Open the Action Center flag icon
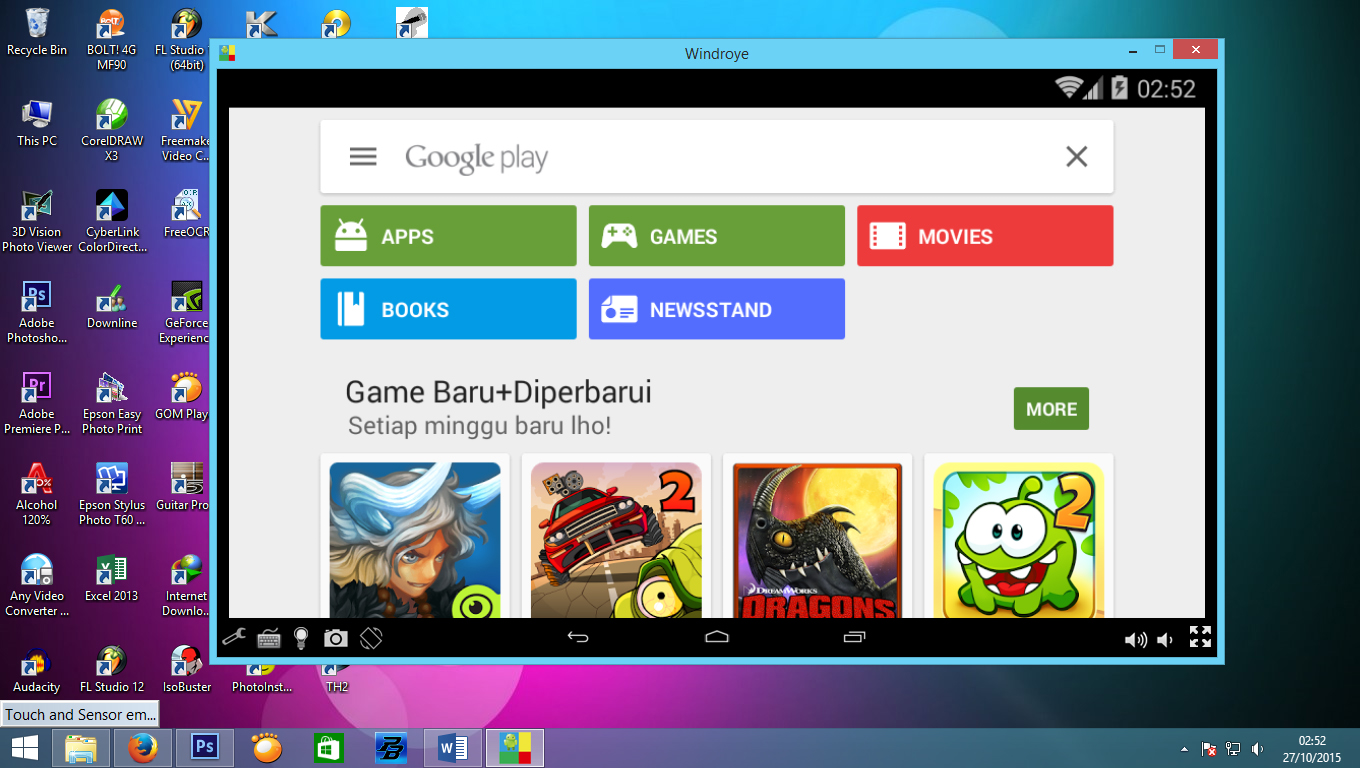 click(1209, 747)
